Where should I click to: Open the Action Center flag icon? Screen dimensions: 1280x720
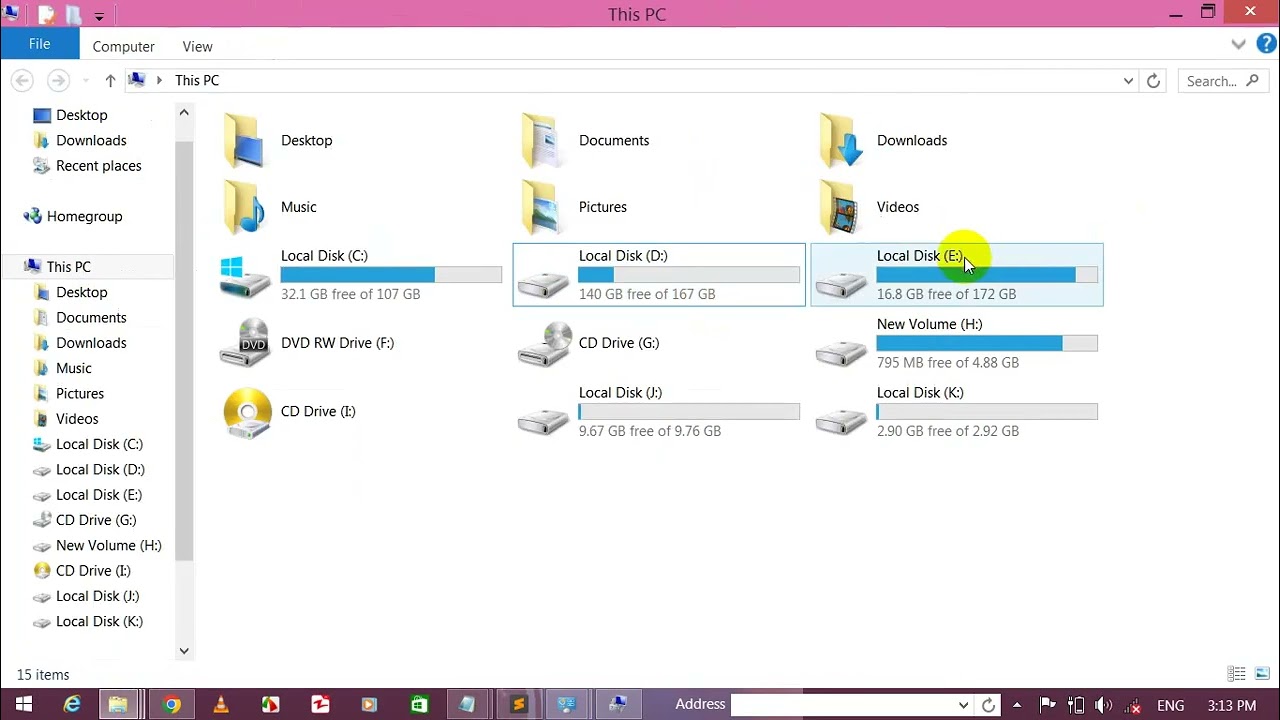(x=1047, y=705)
